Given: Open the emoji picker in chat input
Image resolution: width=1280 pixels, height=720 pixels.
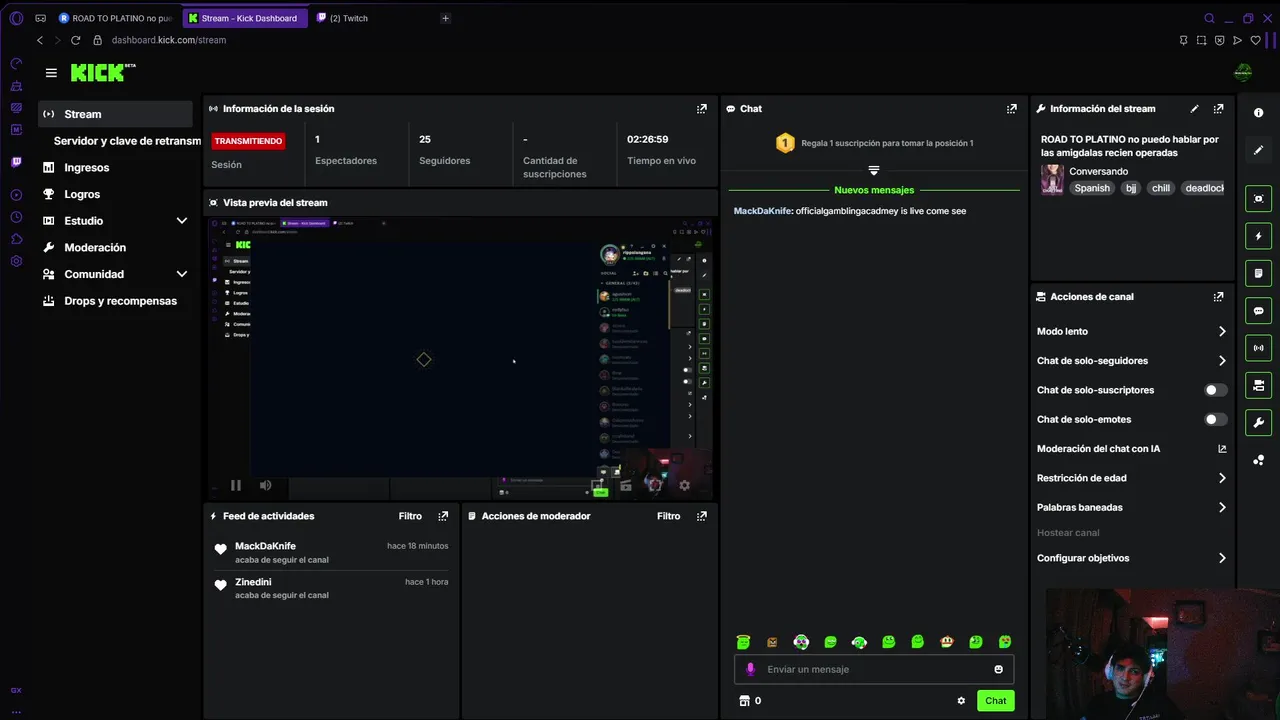Looking at the screenshot, I should click(998, 669).
